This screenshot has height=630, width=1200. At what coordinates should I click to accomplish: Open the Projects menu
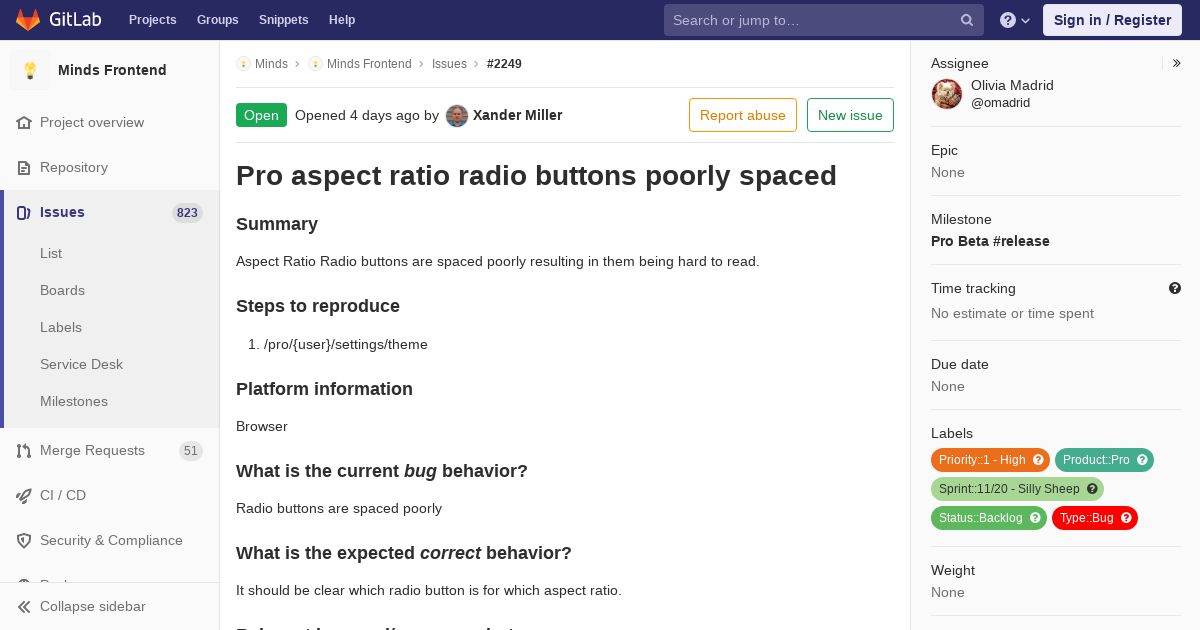click(152, 20)
